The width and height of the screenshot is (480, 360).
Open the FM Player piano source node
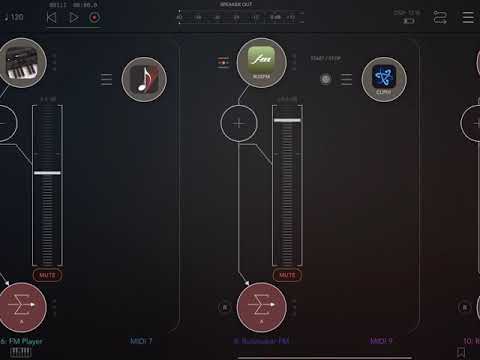pyautogui.click(x=22, y=63)
